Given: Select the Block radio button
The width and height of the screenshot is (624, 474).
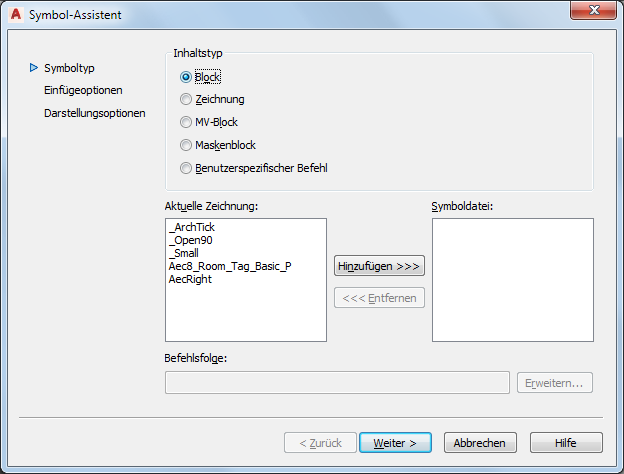Looking at the screenshot, I should (185, 76).
